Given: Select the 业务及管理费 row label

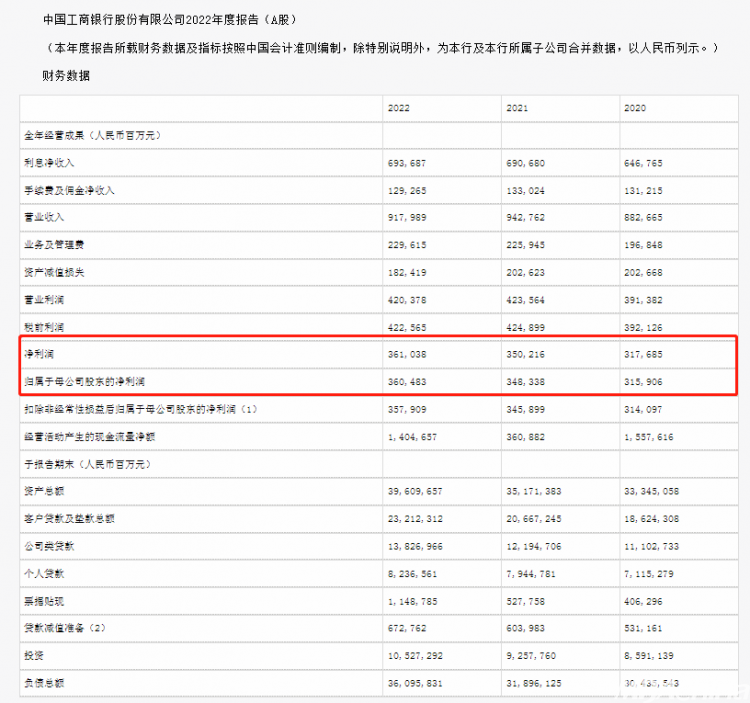Looking at the screenshot, I should (54, 245).
